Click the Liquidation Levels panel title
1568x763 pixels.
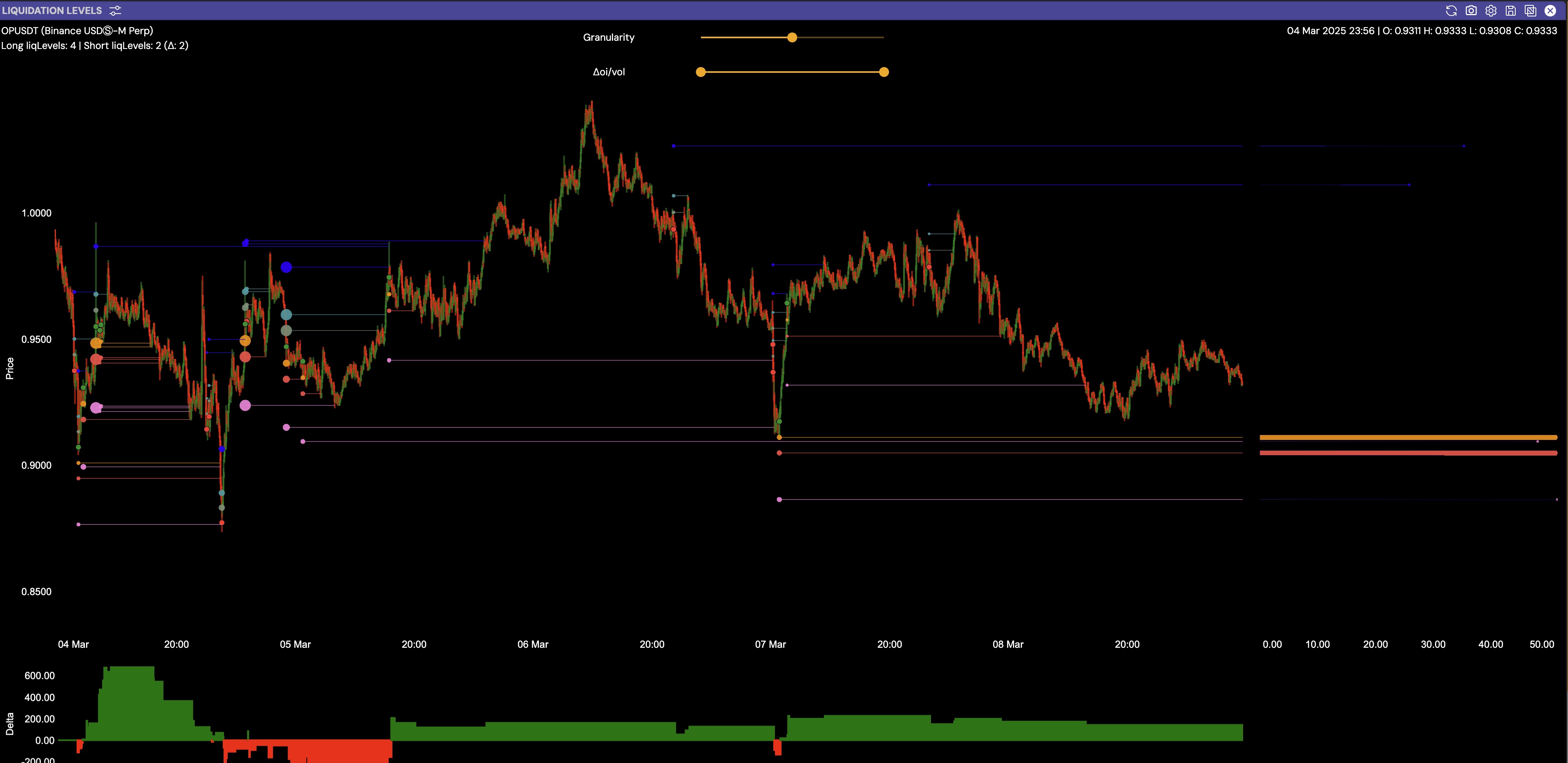pyautogui.click(x=52, y=10)
